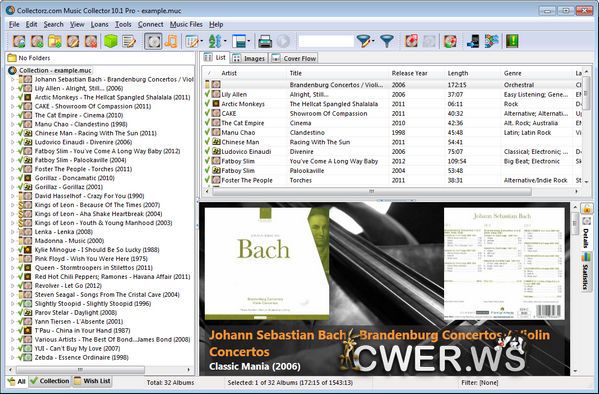Sort list by Genre column header
This screenshot has height=394, width=599.
512,73
